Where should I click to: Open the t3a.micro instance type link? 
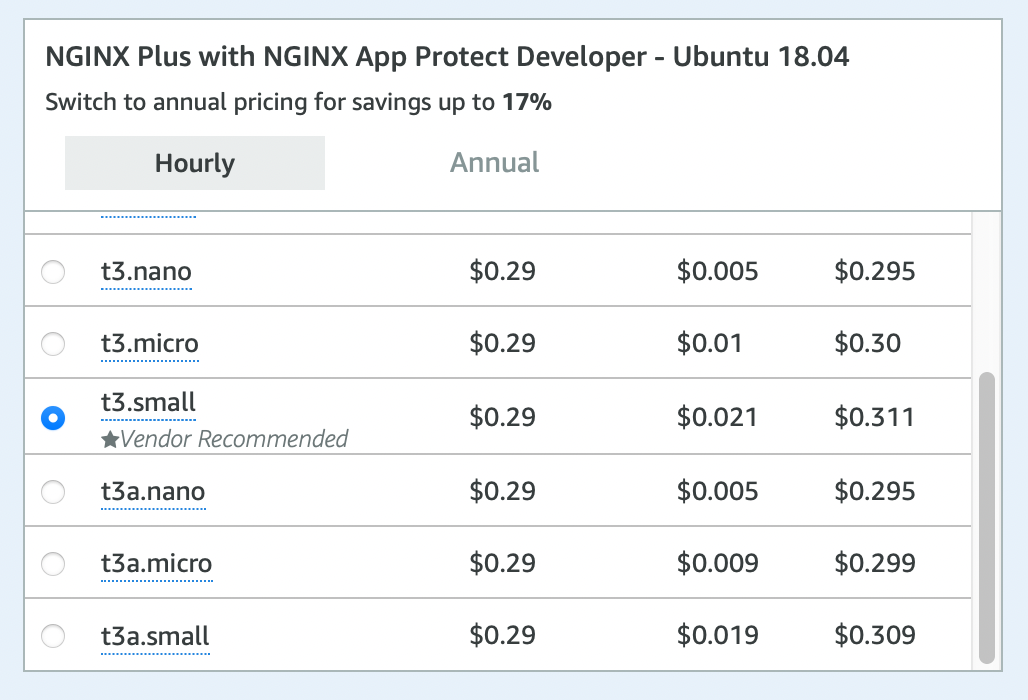click(156, 564)
